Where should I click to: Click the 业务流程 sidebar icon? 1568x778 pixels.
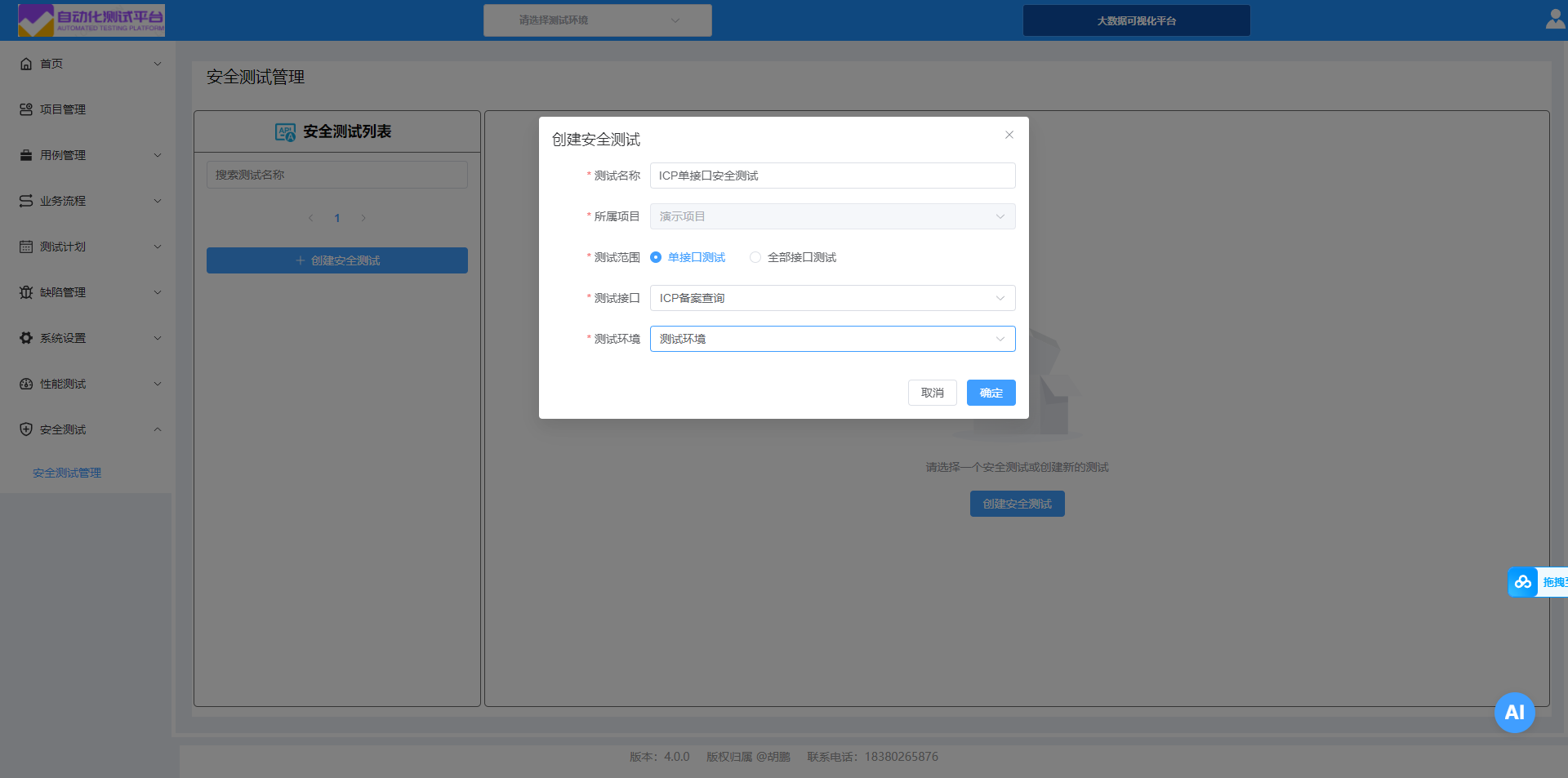pyautogui.click(x=26, y=201)
